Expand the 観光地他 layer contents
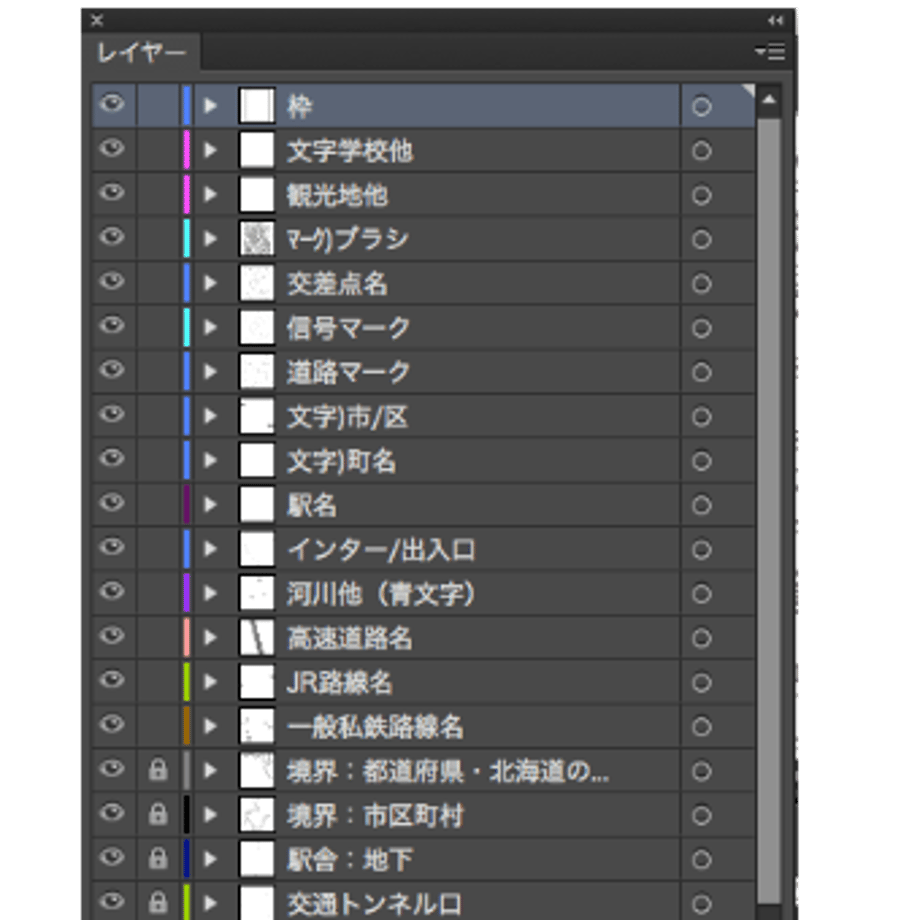The image size is (920, 920). (x=210, y=194)
